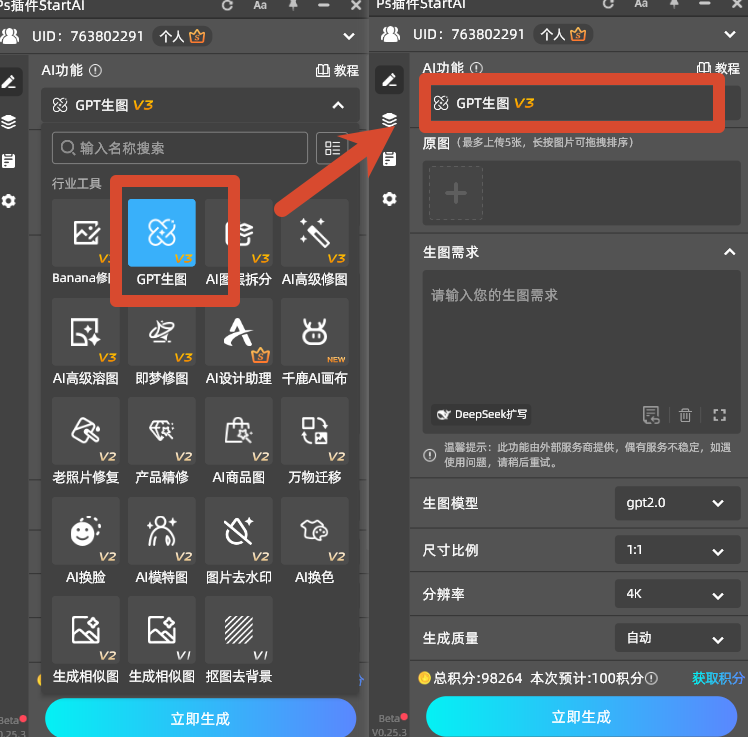This screenshot has width=748, height=737.
Task: Open the prompt template icon beside trash
Action: coord(651,415)
